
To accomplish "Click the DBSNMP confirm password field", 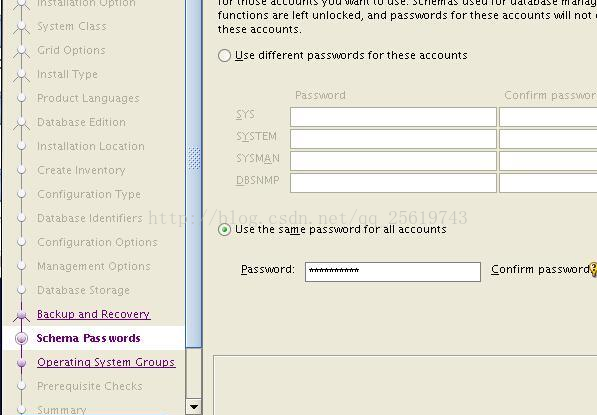I will 548,183.
